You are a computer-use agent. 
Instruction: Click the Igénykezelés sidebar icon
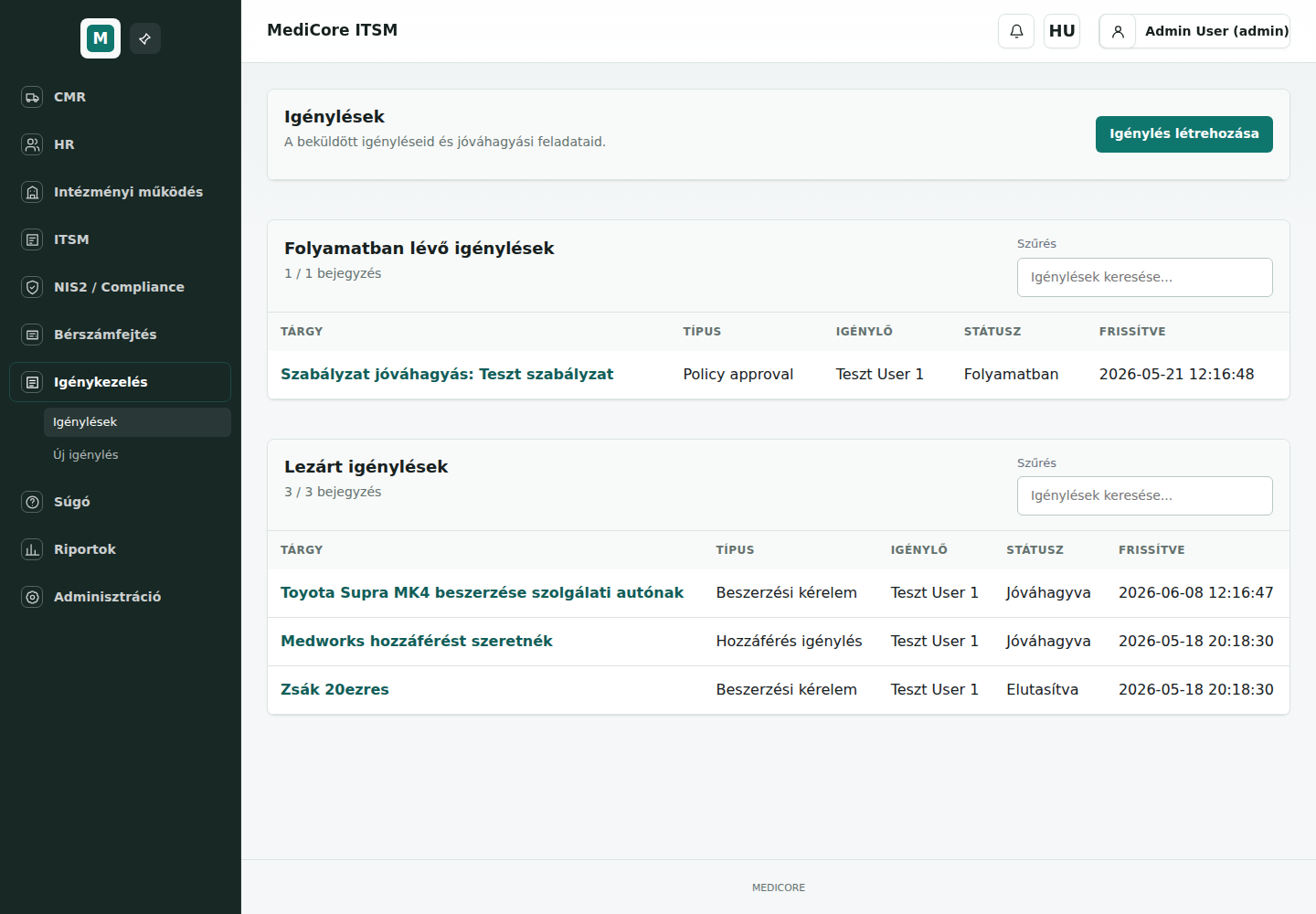coord(32,382)
